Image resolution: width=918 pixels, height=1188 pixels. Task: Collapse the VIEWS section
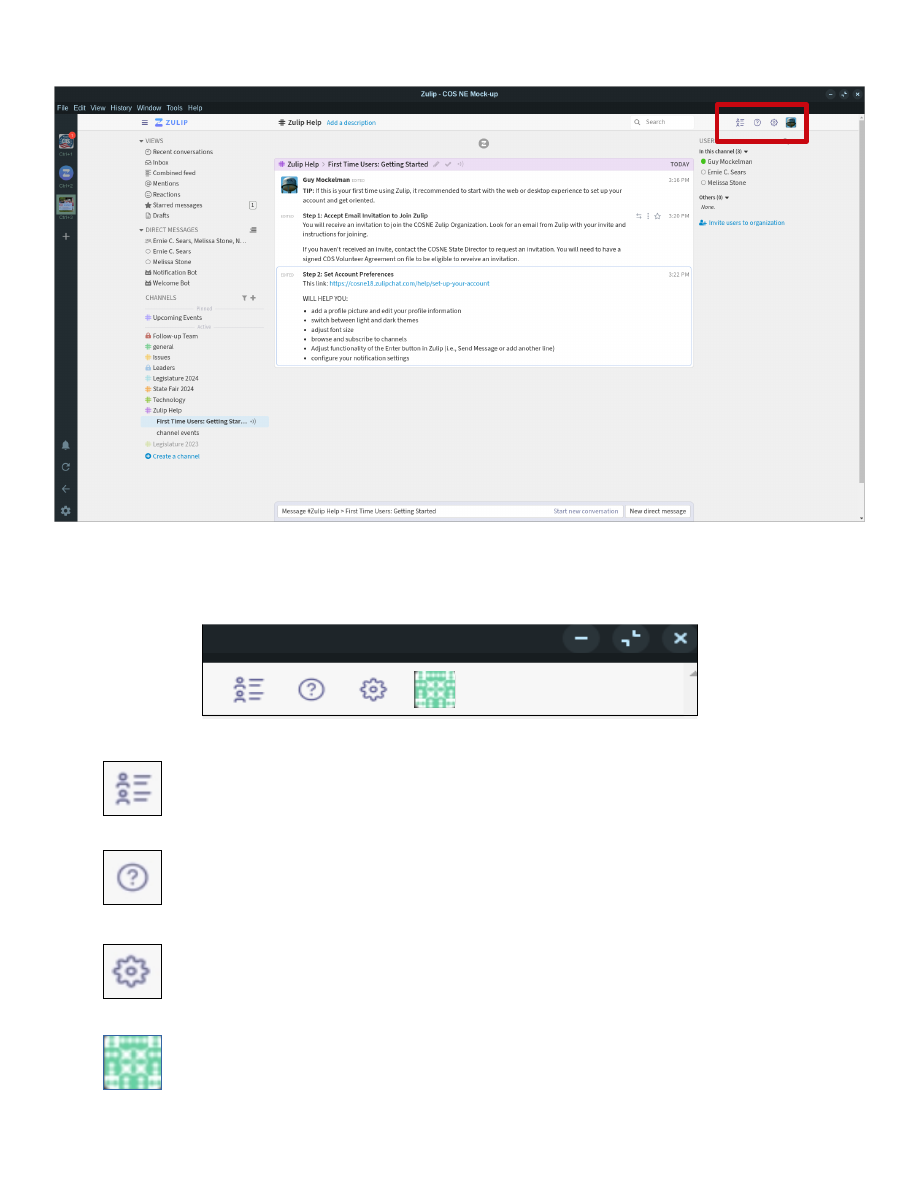click(x=141, y=141)
